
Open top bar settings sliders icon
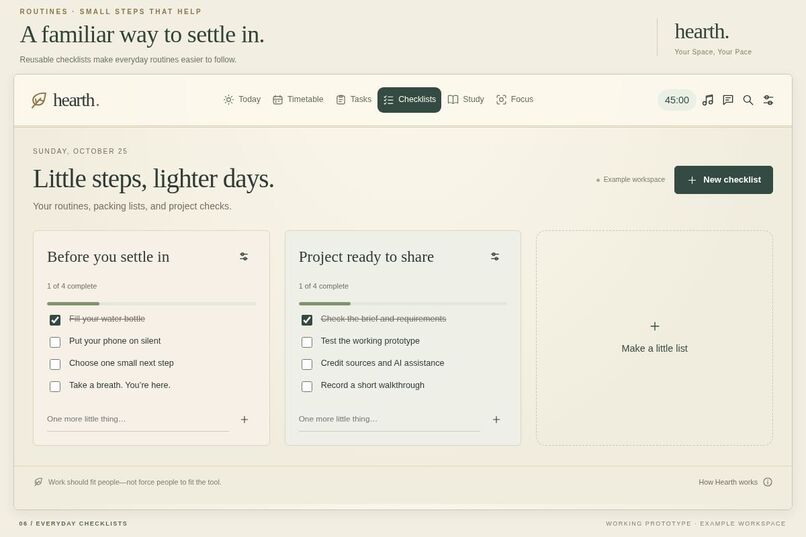pos(768,100)
